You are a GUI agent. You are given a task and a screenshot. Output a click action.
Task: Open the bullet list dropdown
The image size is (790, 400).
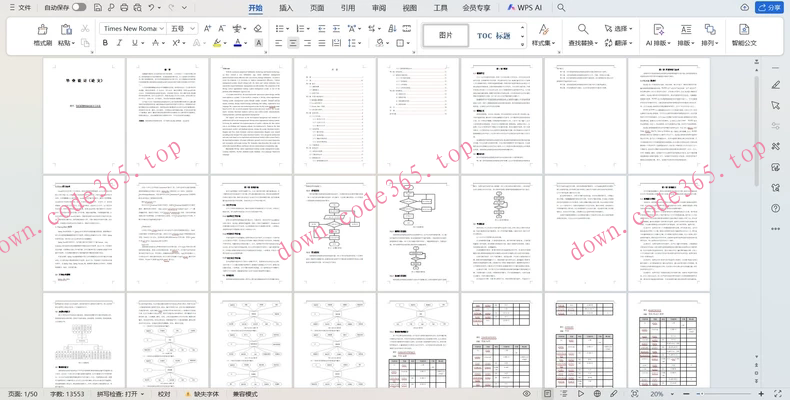point(287,29)
